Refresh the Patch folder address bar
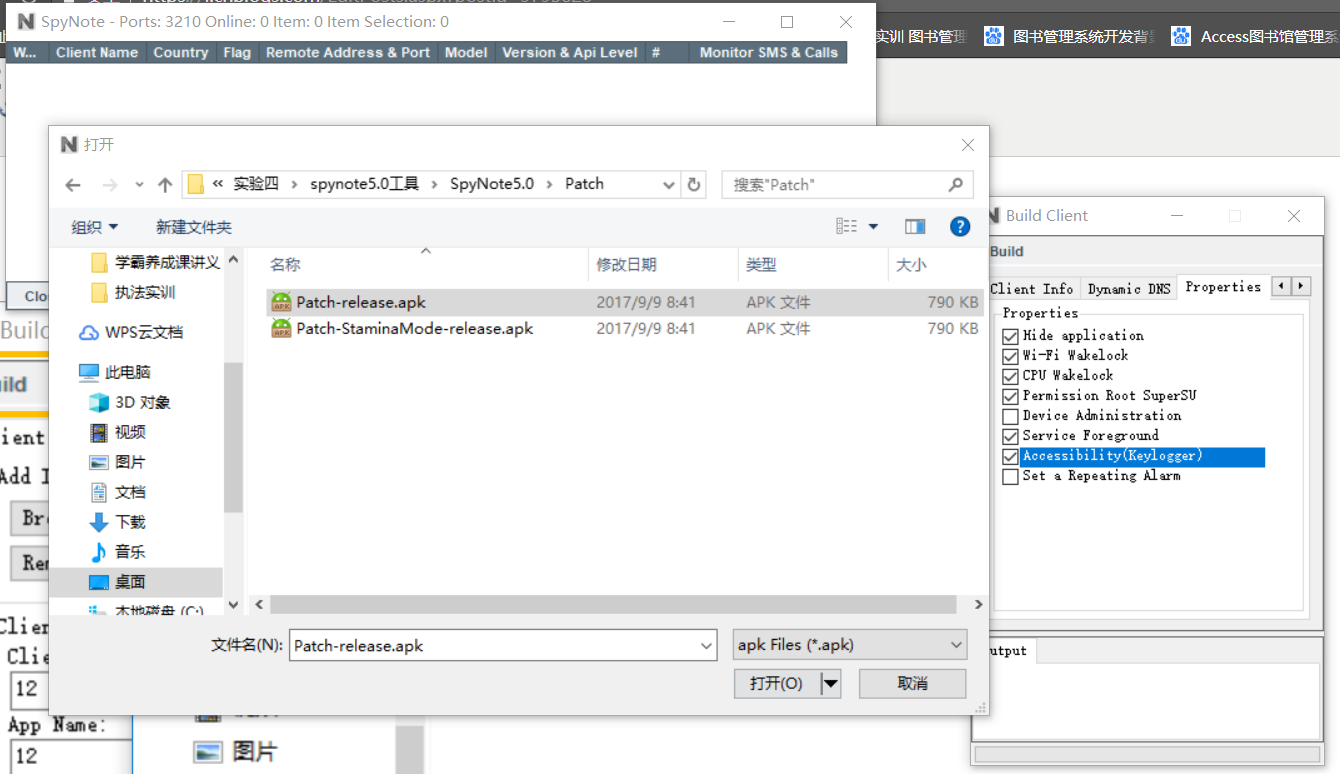This screenshot has width=1340, height=774. pyautogui.click(x=694, y=184)
